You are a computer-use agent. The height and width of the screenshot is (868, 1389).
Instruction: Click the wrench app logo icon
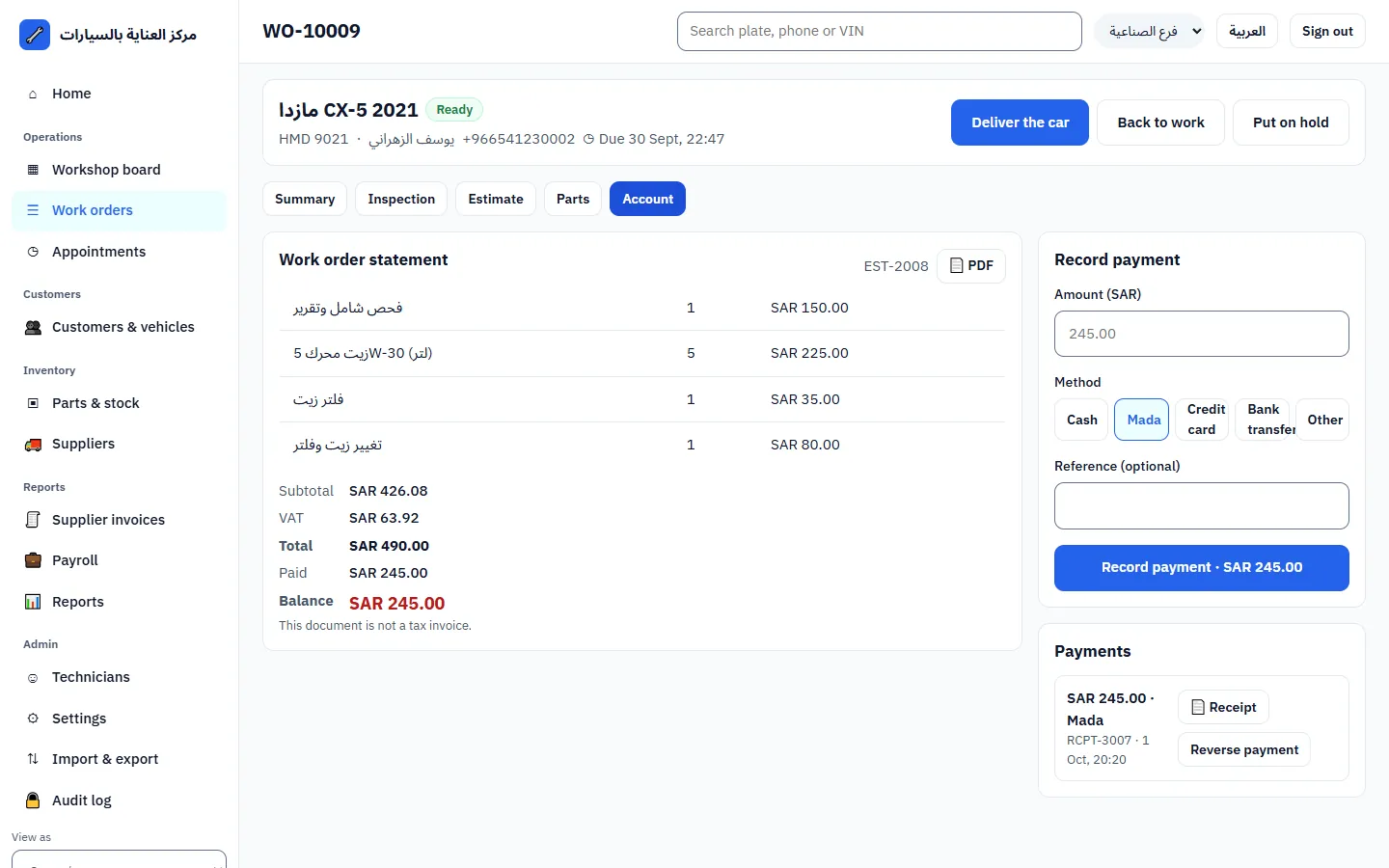pyautogui.click(x=35, y=35)
